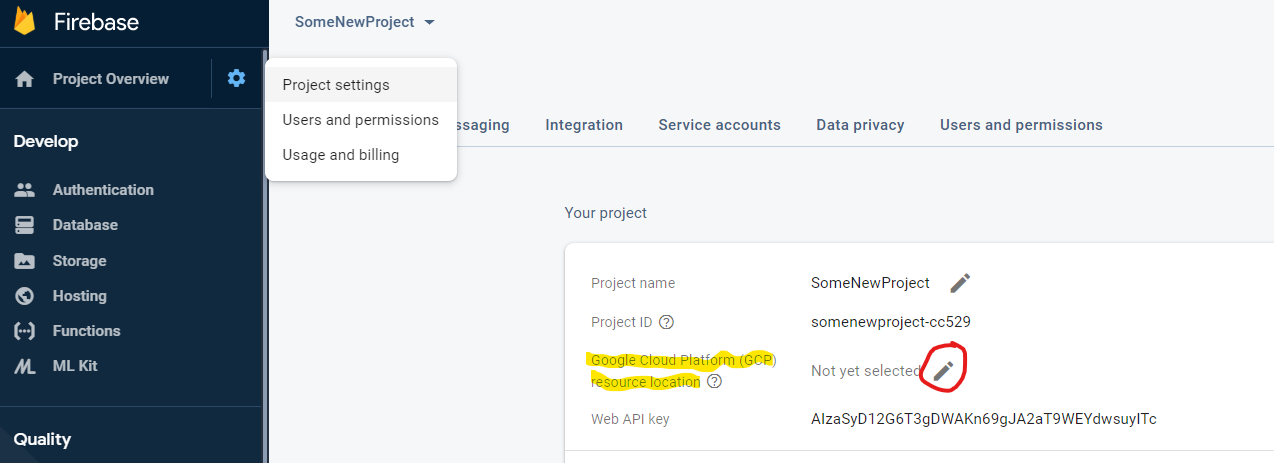Open Functions in sidebar
Viewport: 1274px width, 463px height.
(x=87, y=331)
